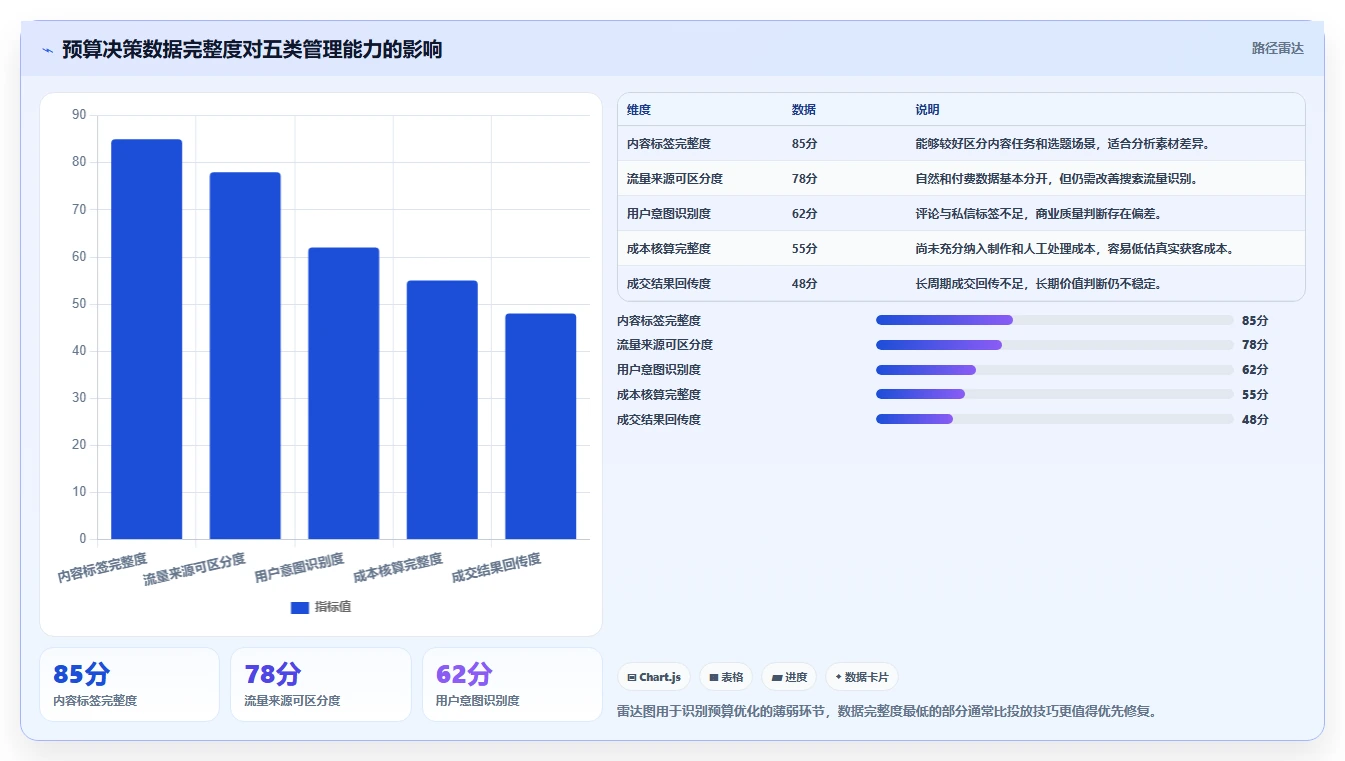The height and width of the screenshot is (761, 1345).
Task: Click the 流量来源可区分度 bar in chart
Action: (245, 355)
